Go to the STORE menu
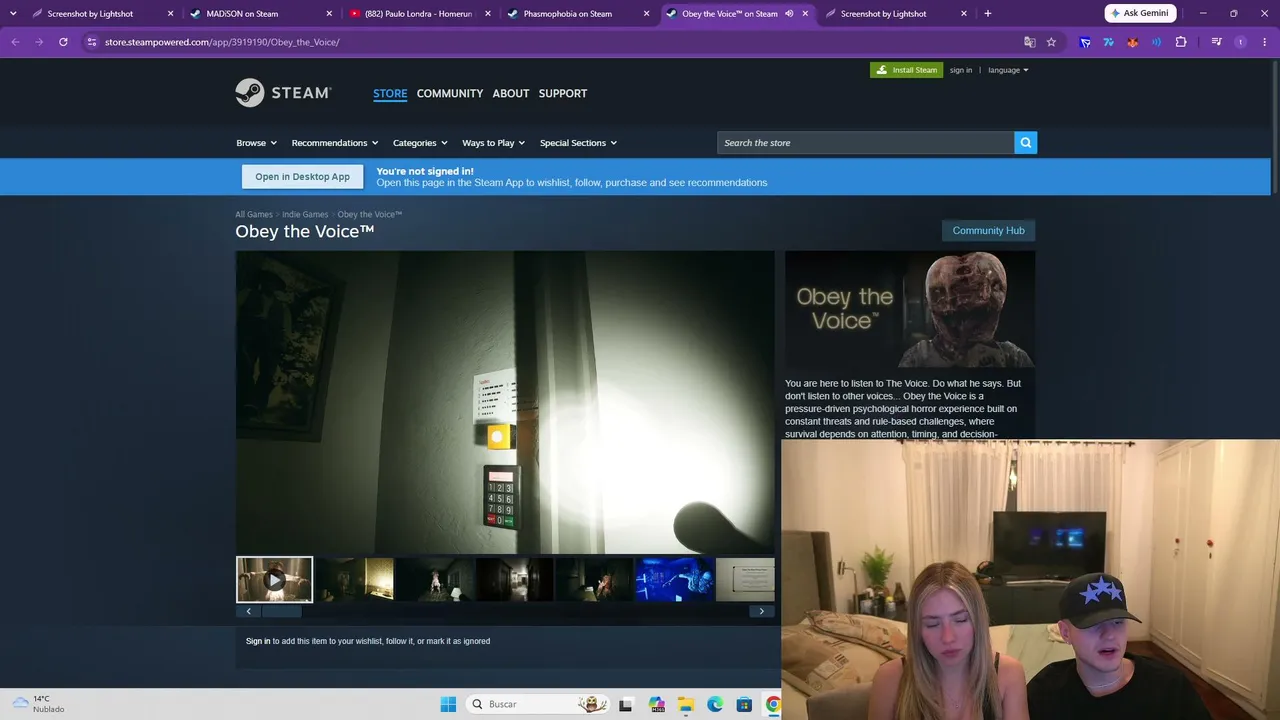 (x=390, y=93)
